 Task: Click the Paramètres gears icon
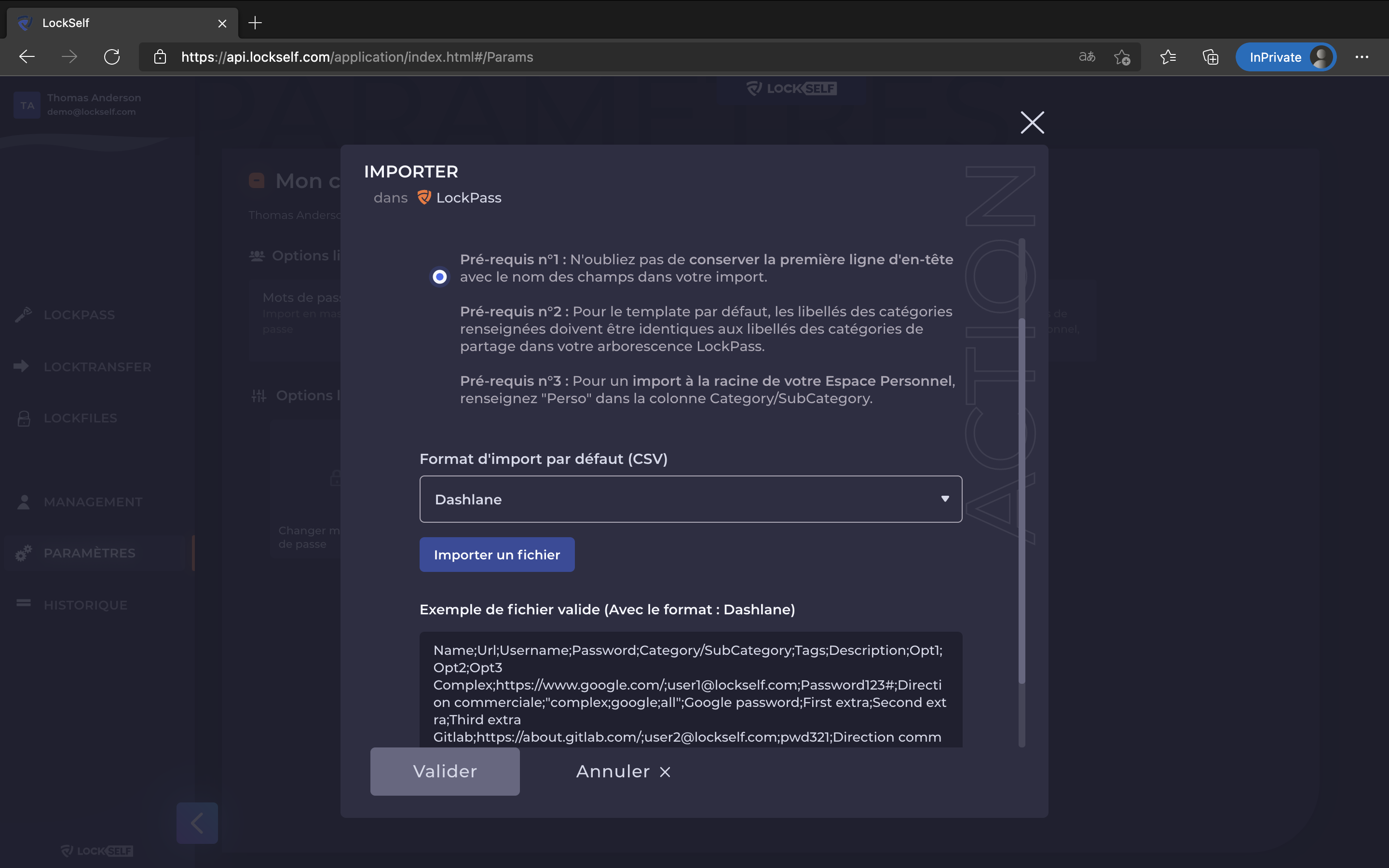(24, 553)
